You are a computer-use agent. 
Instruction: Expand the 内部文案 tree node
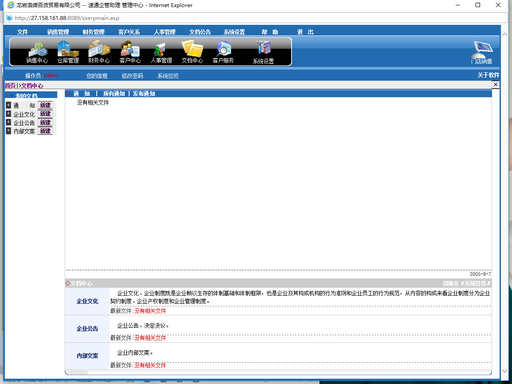[9, 131]
